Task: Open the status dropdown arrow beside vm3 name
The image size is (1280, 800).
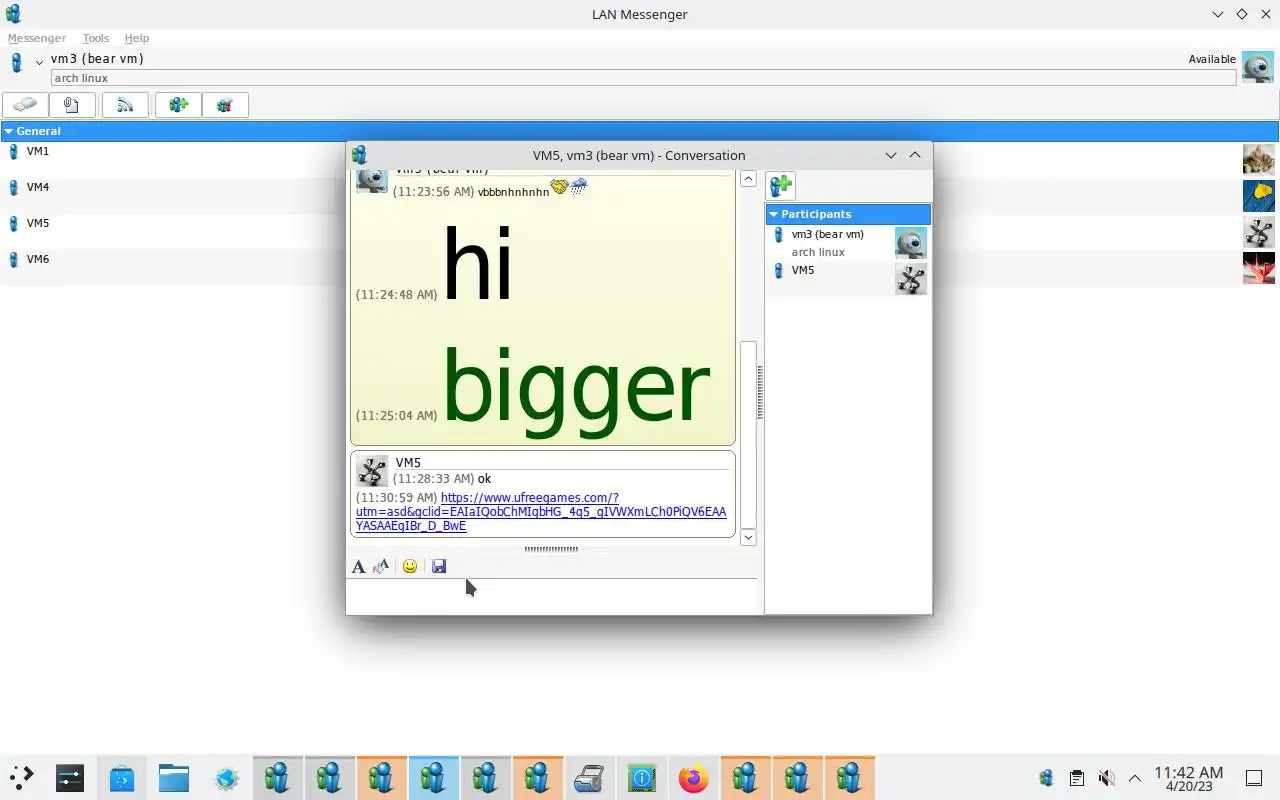Action: 39,62
